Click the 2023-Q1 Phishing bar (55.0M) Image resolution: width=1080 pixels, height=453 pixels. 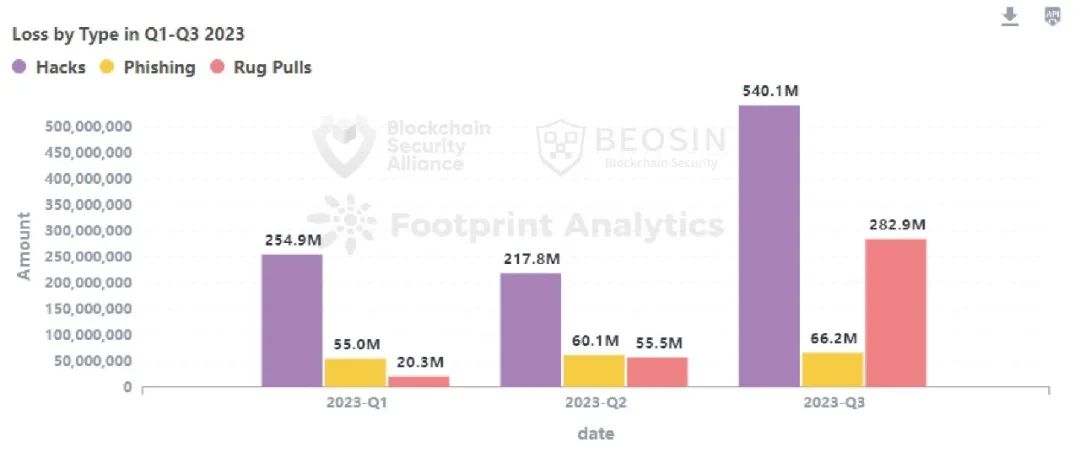(x=354, y=372)
